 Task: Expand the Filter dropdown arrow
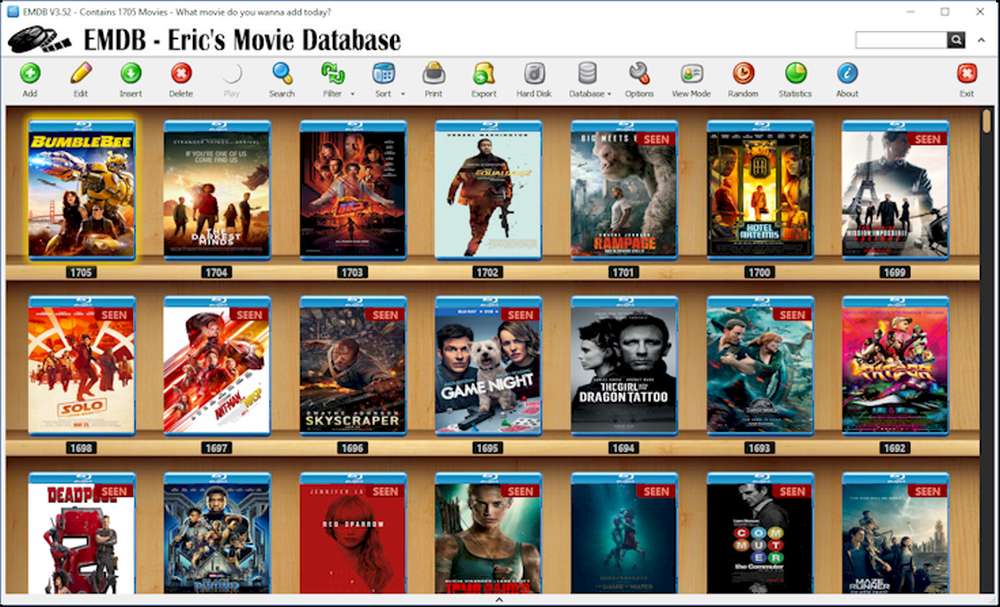click(x=353, y=94)
